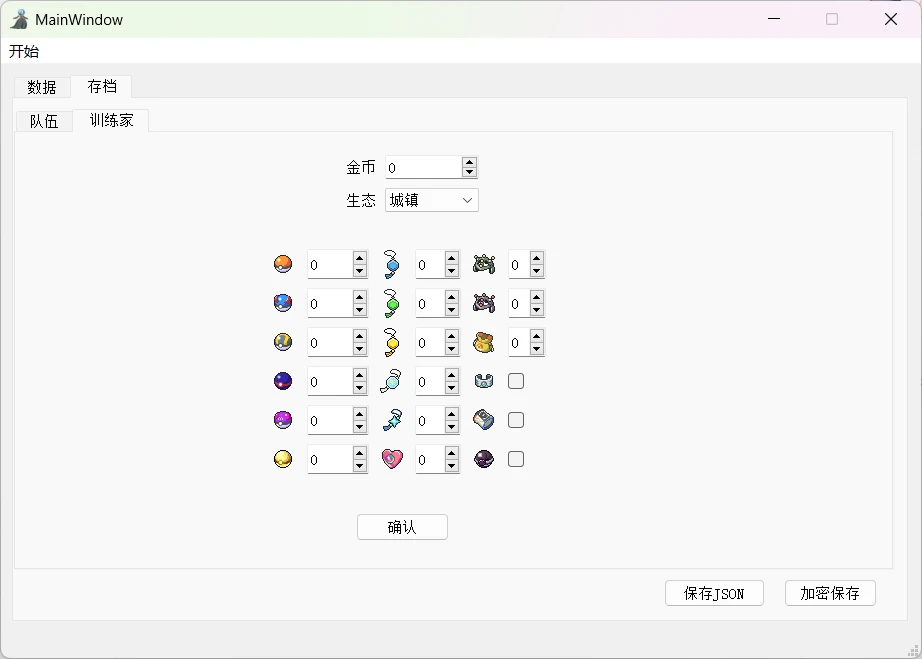Close the MainWindow window
This screenshot has height=659, width=922.
pyautogui.click(x=891, y=19)
